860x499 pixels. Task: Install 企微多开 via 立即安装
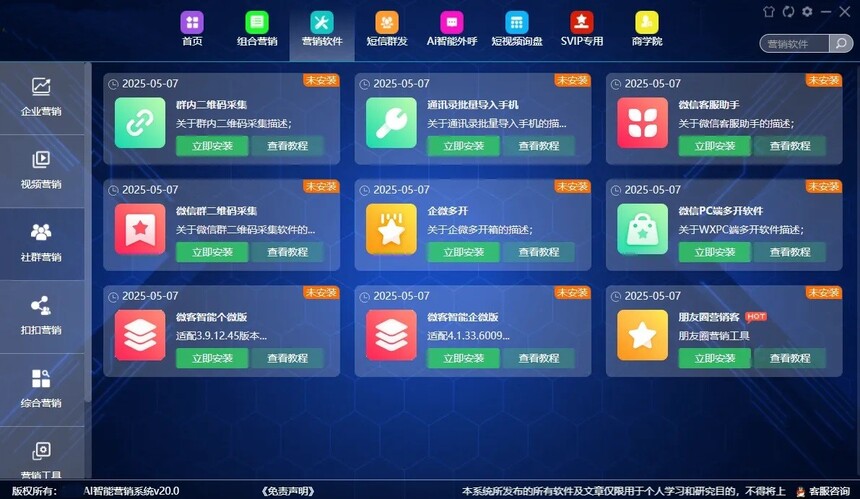point(463,252)
